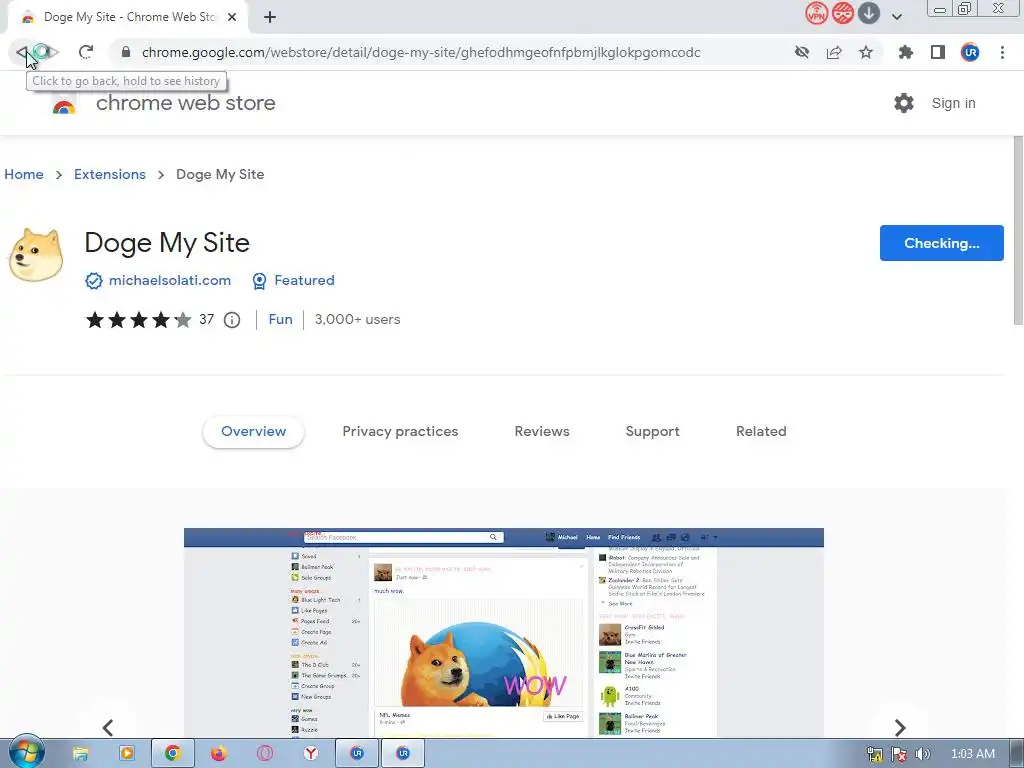Open Chrome Web Store settings gear

tap(904, 103)
